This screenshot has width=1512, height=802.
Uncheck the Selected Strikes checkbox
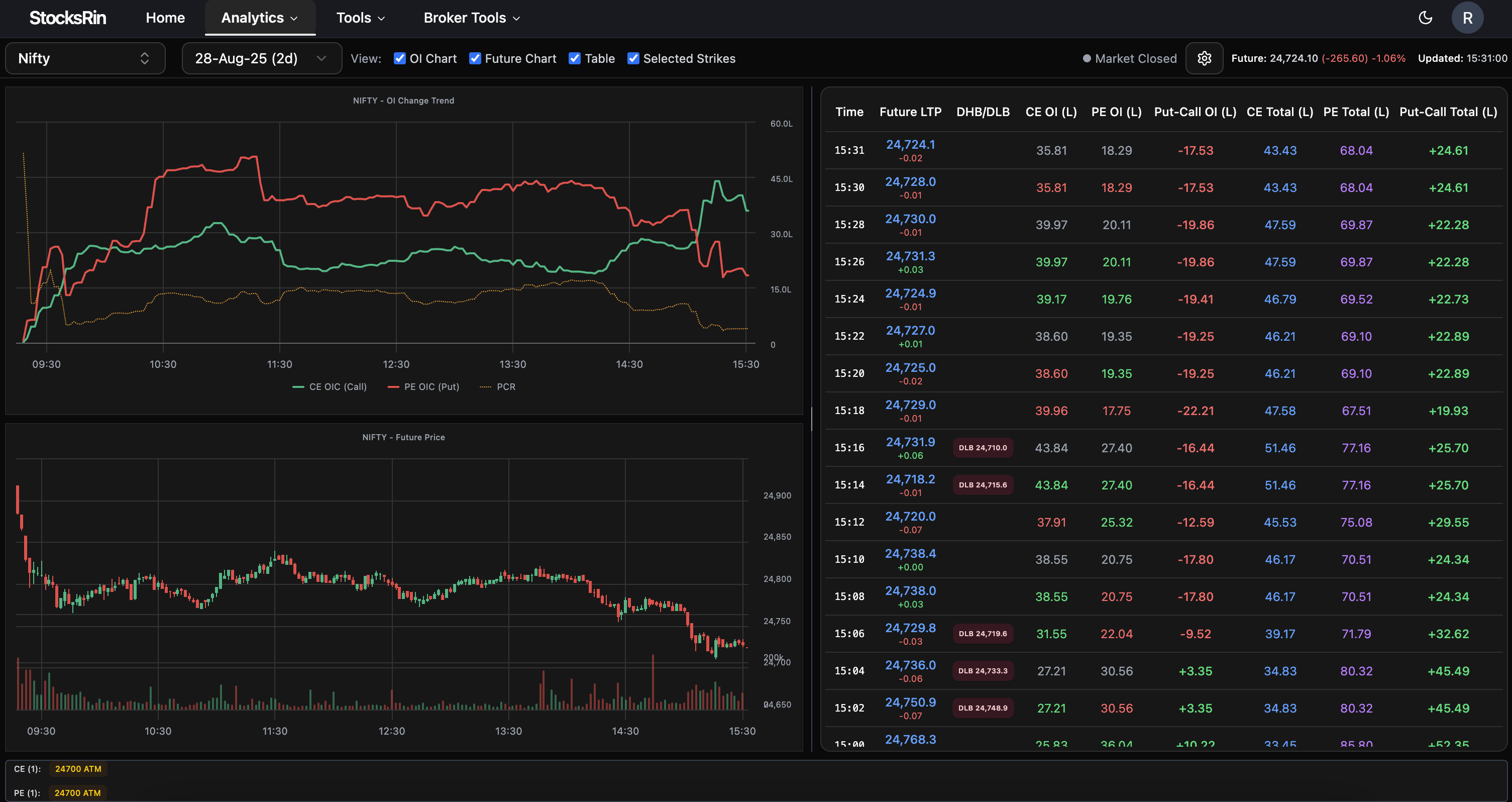(633, 58)
